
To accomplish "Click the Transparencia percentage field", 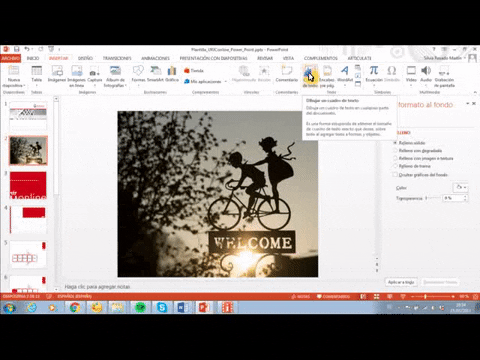I will [452, 198].
